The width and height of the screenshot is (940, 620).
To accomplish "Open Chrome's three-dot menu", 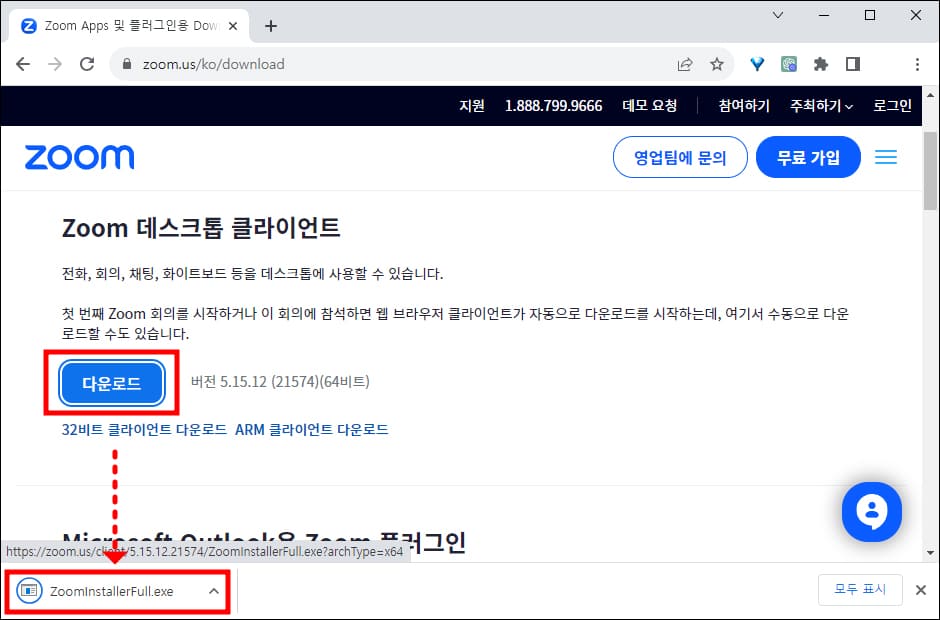I will 917,63.
